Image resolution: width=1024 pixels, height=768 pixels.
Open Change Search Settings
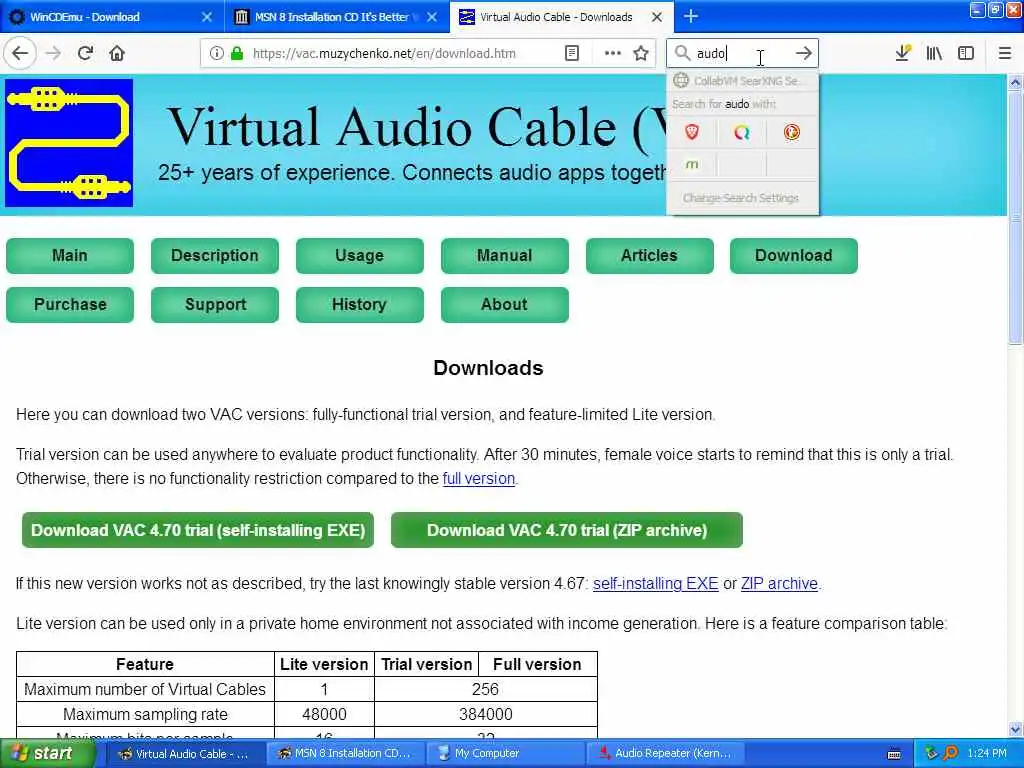point(742,198)
